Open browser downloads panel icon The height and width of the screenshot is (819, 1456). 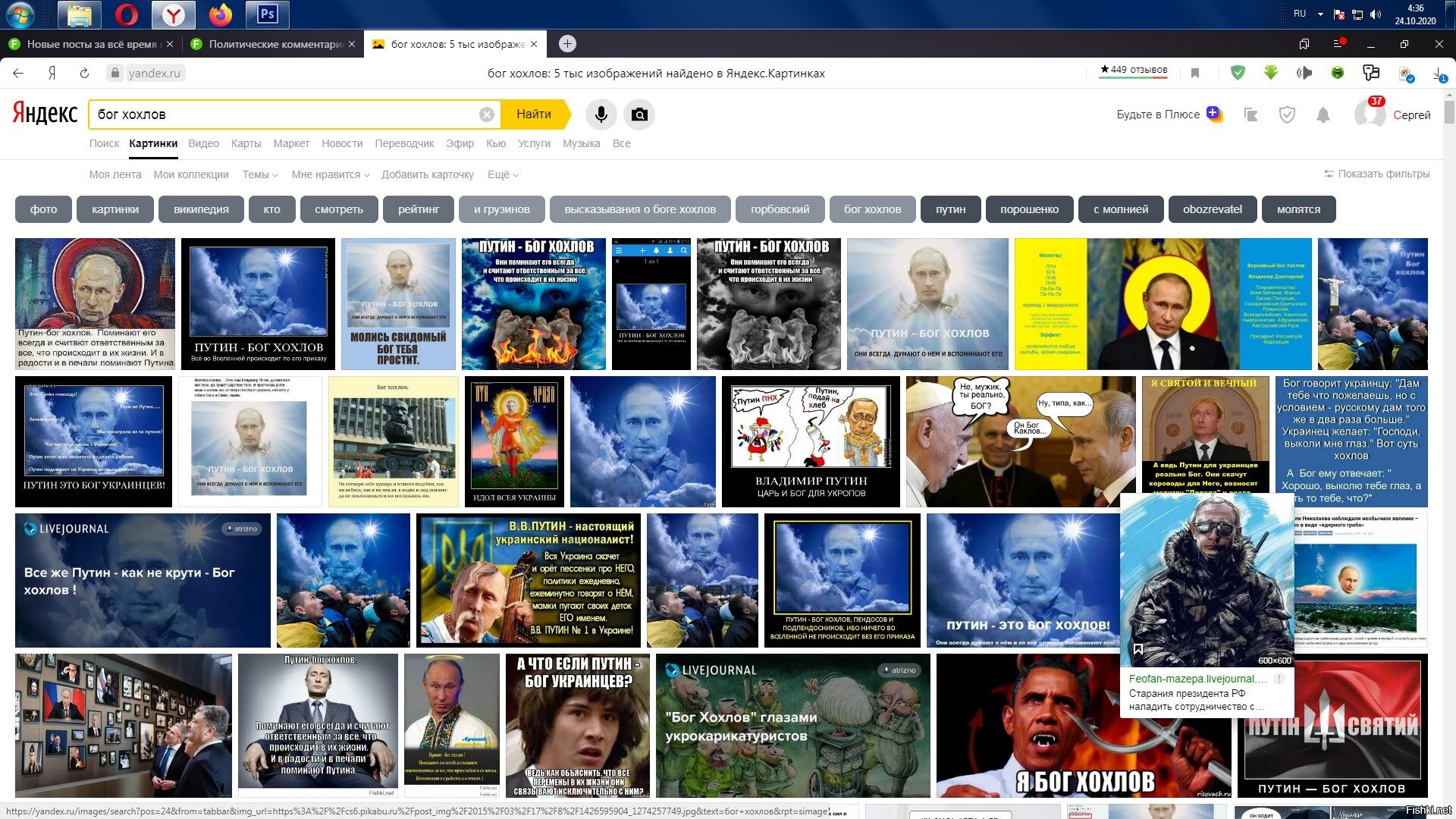pos(1439,74)
